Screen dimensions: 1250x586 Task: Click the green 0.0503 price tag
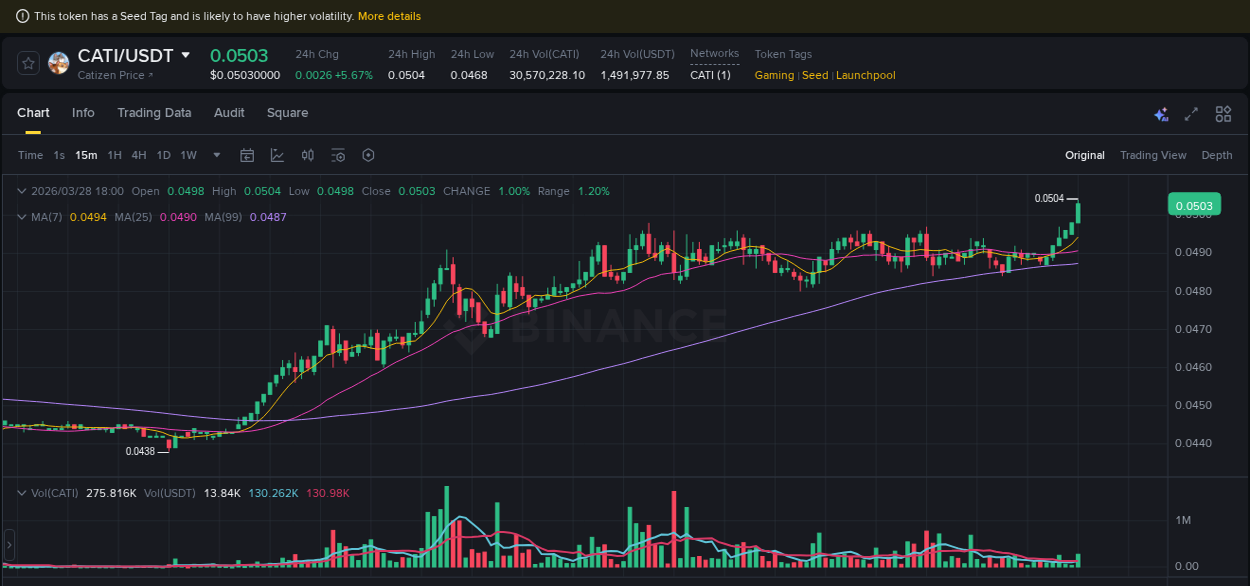click(x=1196, y=204)
